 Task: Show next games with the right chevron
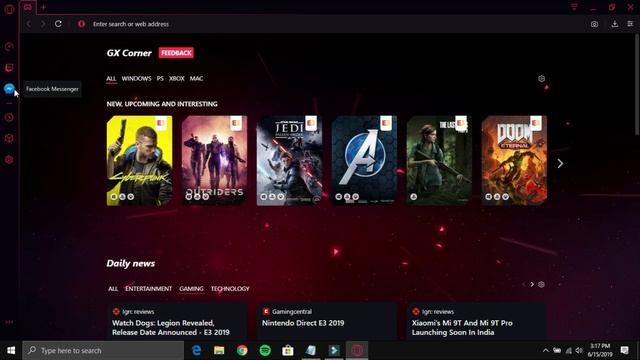pos(560,163)
